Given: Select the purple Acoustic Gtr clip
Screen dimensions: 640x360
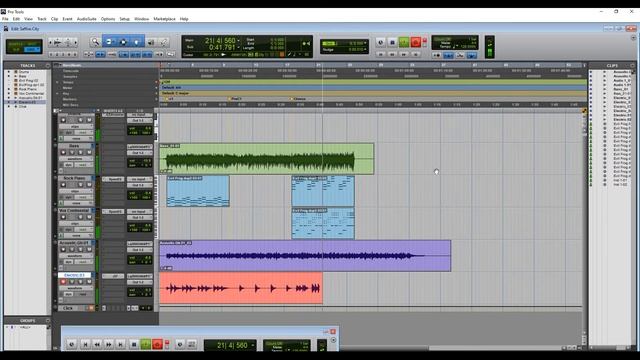Looking at the screenshot, I should click(305, 256).
